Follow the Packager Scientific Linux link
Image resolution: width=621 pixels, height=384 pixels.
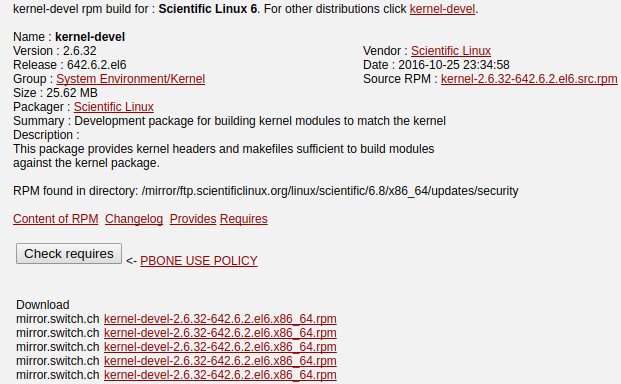click(x=114, y=107)
